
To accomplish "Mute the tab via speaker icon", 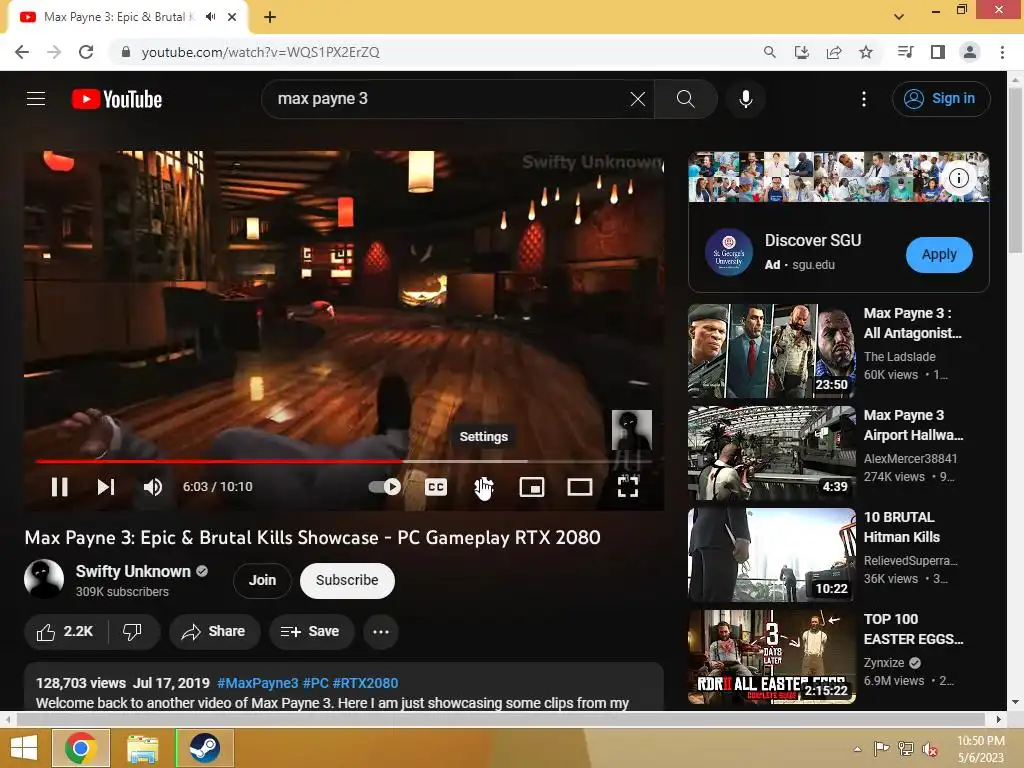I will (x=210, y=17).
